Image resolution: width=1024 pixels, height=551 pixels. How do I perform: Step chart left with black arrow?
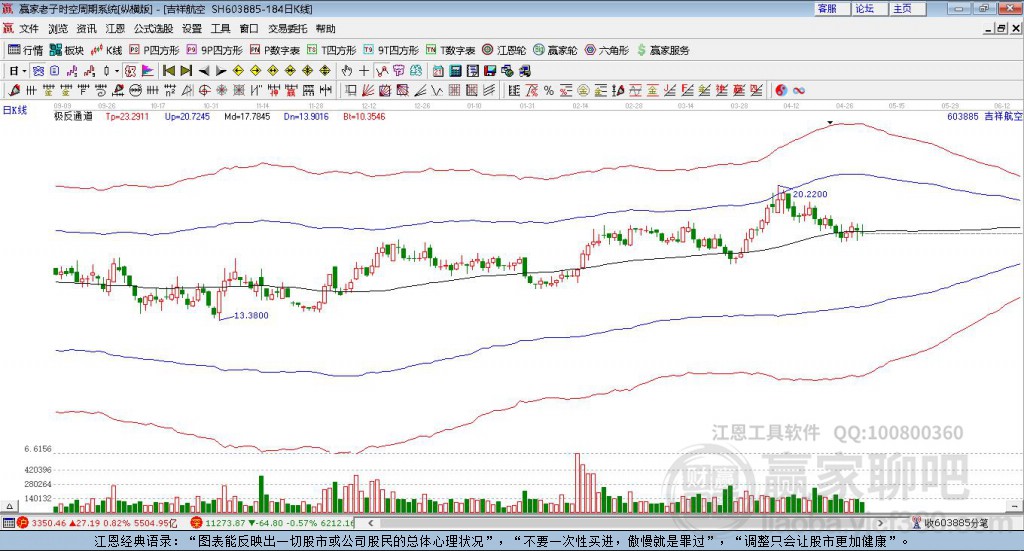(204, 71)
